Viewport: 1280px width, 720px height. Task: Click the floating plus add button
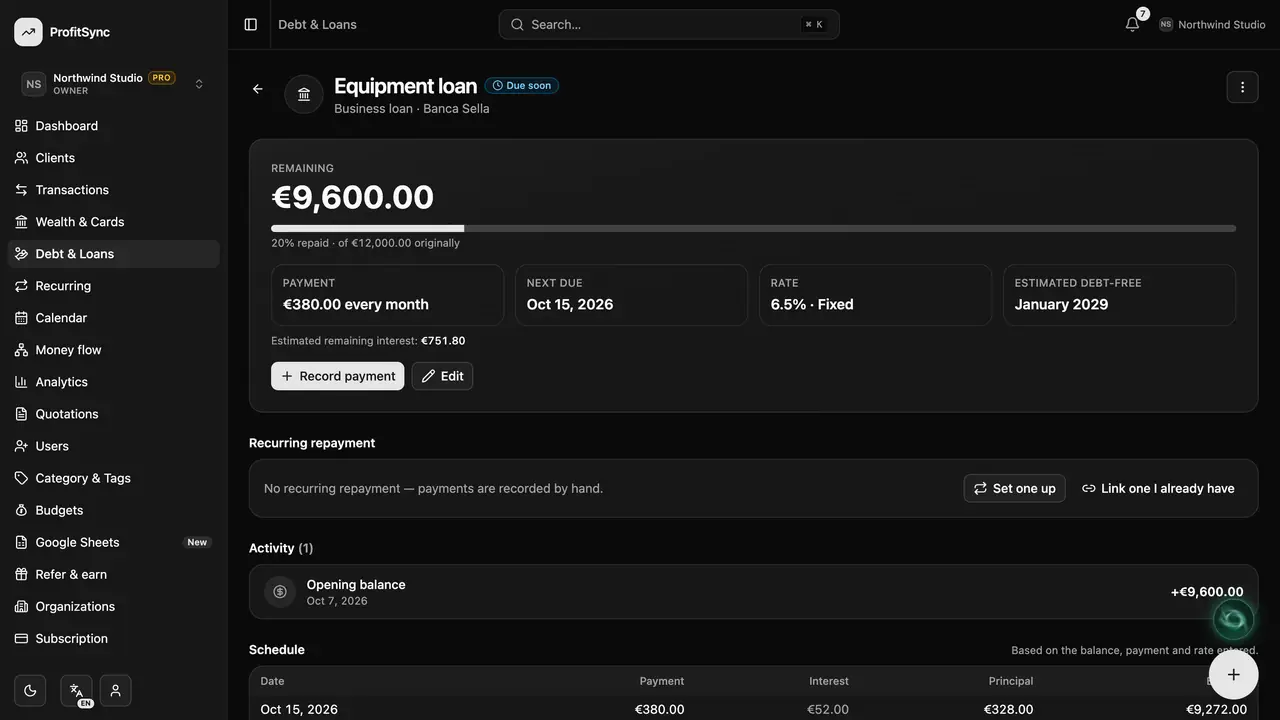pyautogui.click(x=1233, y=674)
